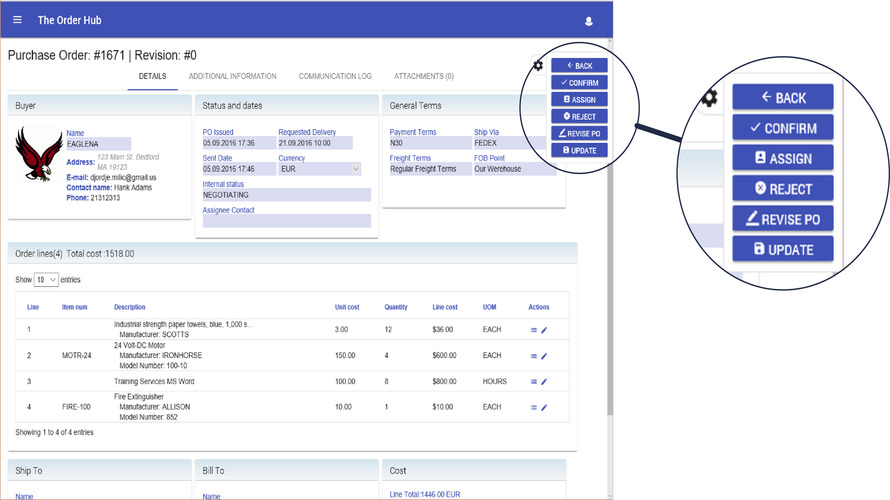This screenshot has width=890, height=500.
Task: Click the Freight Terms field
Action: tap(430, 169)
